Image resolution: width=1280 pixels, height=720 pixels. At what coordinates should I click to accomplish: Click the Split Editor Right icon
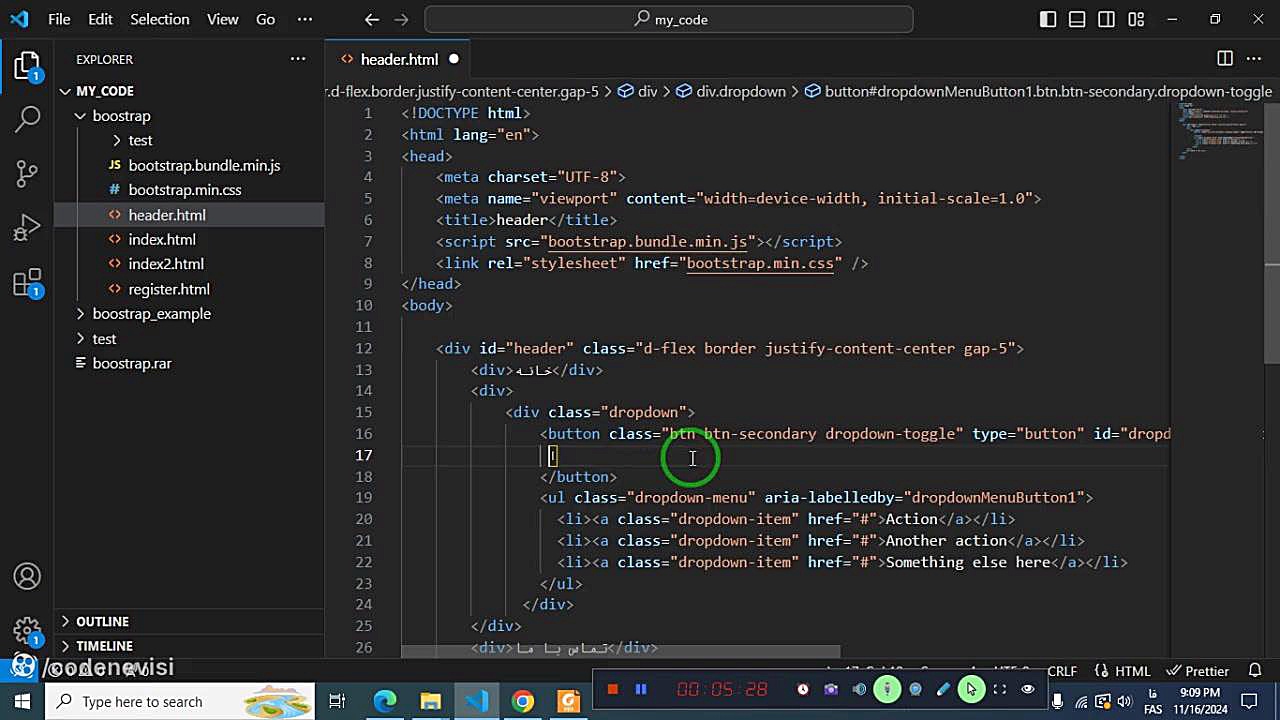click(1225, 59)
